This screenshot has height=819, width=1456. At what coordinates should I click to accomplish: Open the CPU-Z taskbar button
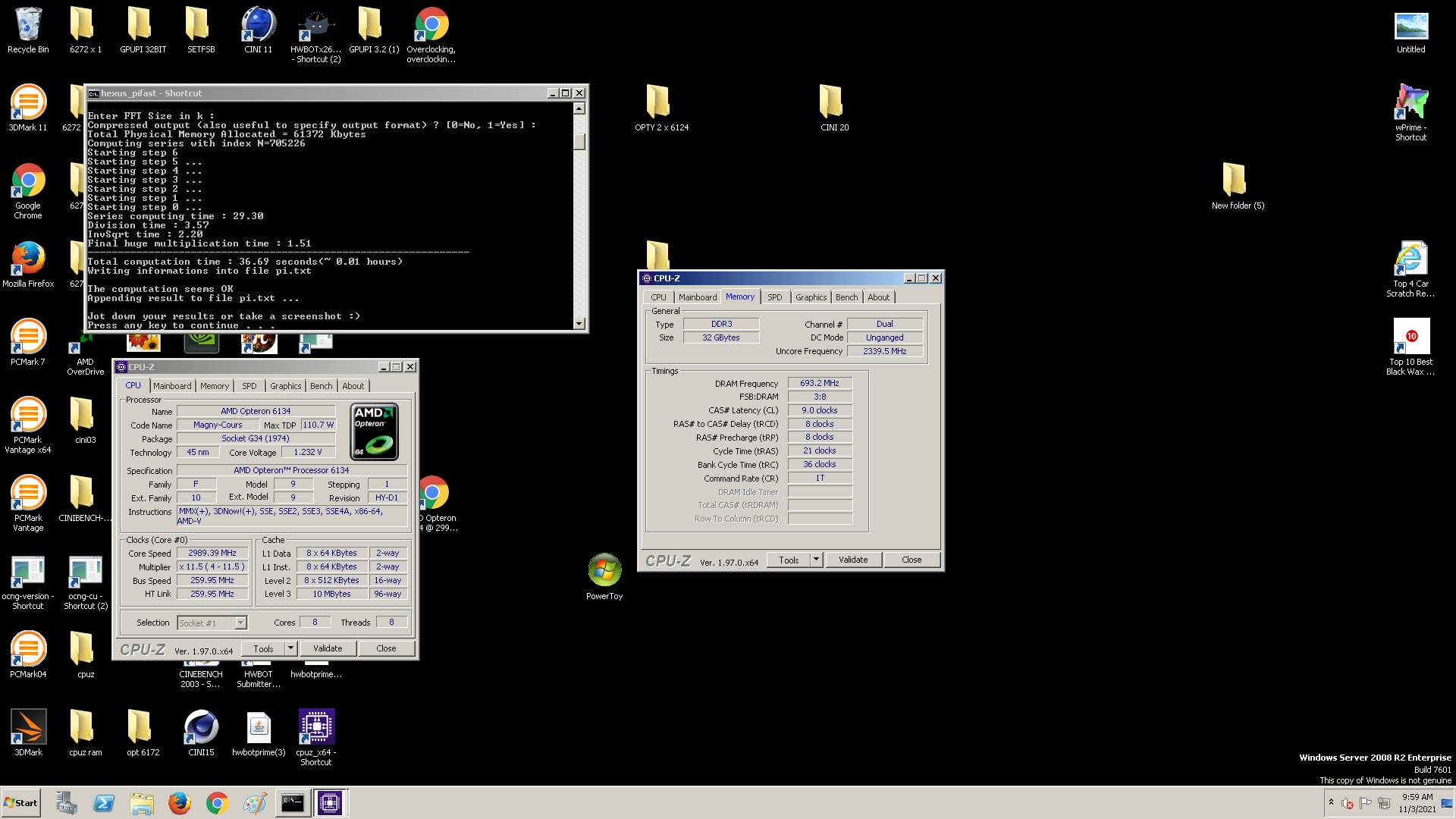click(330, 803)
